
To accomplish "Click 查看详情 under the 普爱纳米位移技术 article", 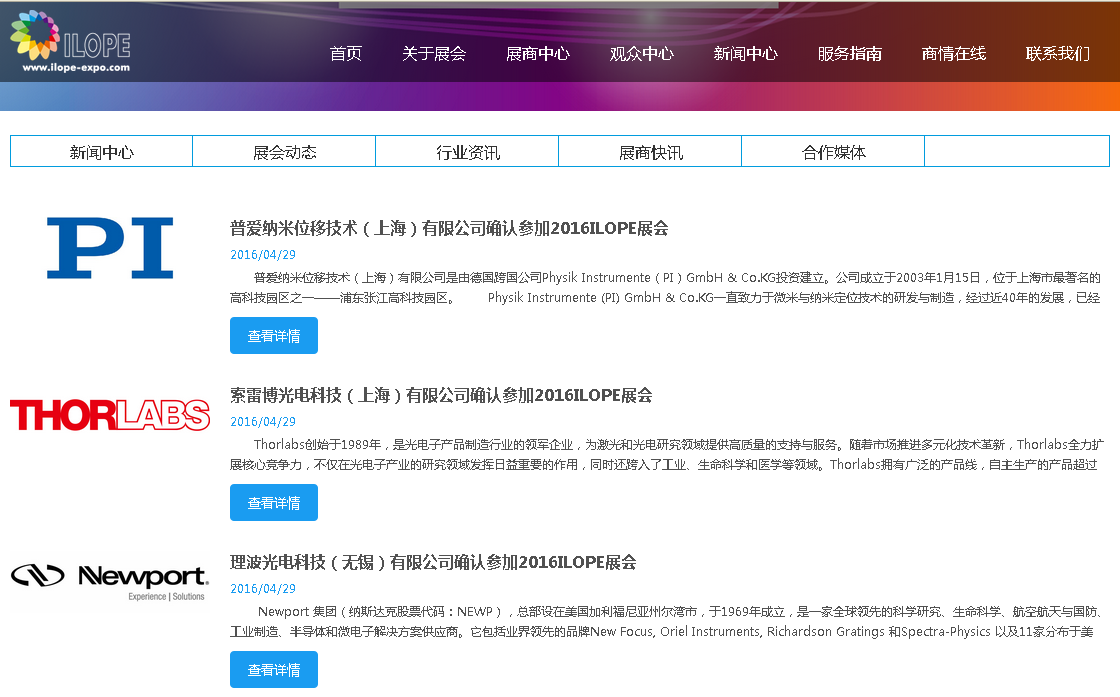I will point(274,336).
